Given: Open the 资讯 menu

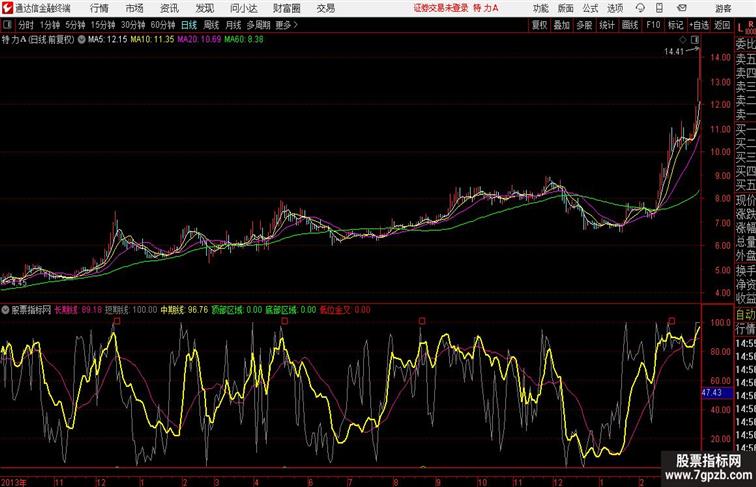Looking at the screenshot, I should tap(169, 8).
